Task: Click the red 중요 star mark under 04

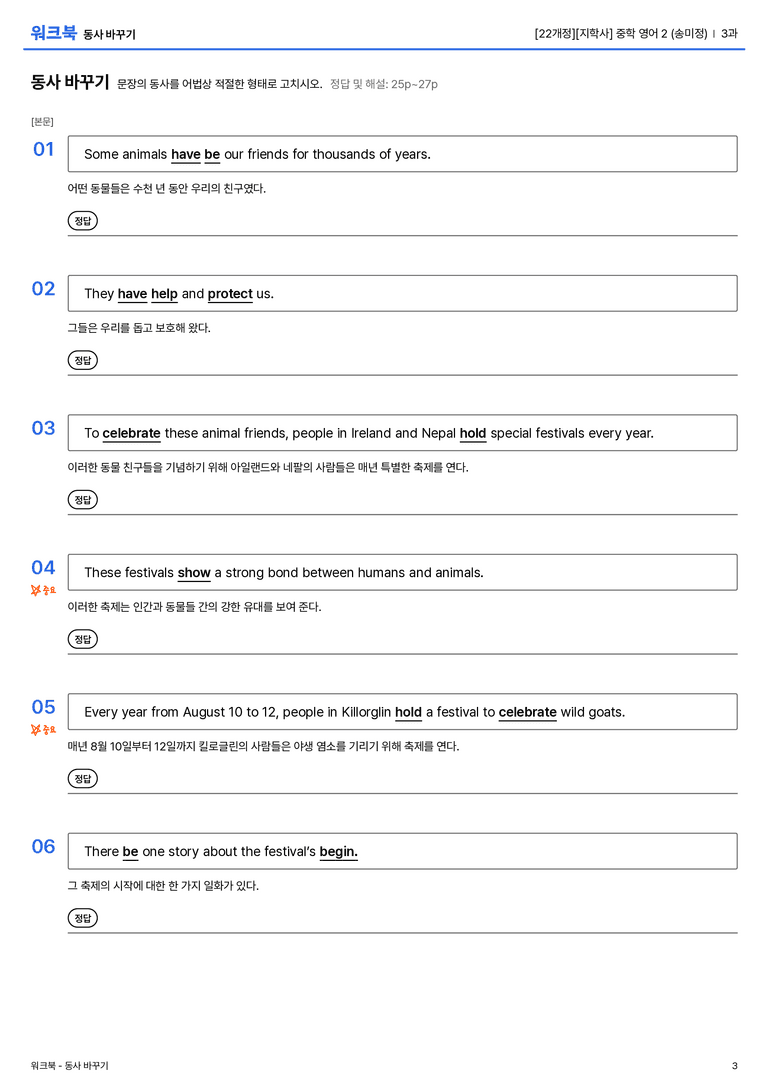Action: coord(43,590)
